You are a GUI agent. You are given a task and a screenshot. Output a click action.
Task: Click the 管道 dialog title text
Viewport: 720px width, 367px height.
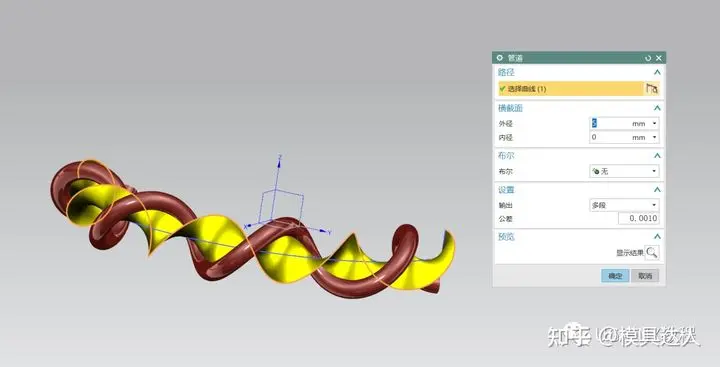point(515,58)
